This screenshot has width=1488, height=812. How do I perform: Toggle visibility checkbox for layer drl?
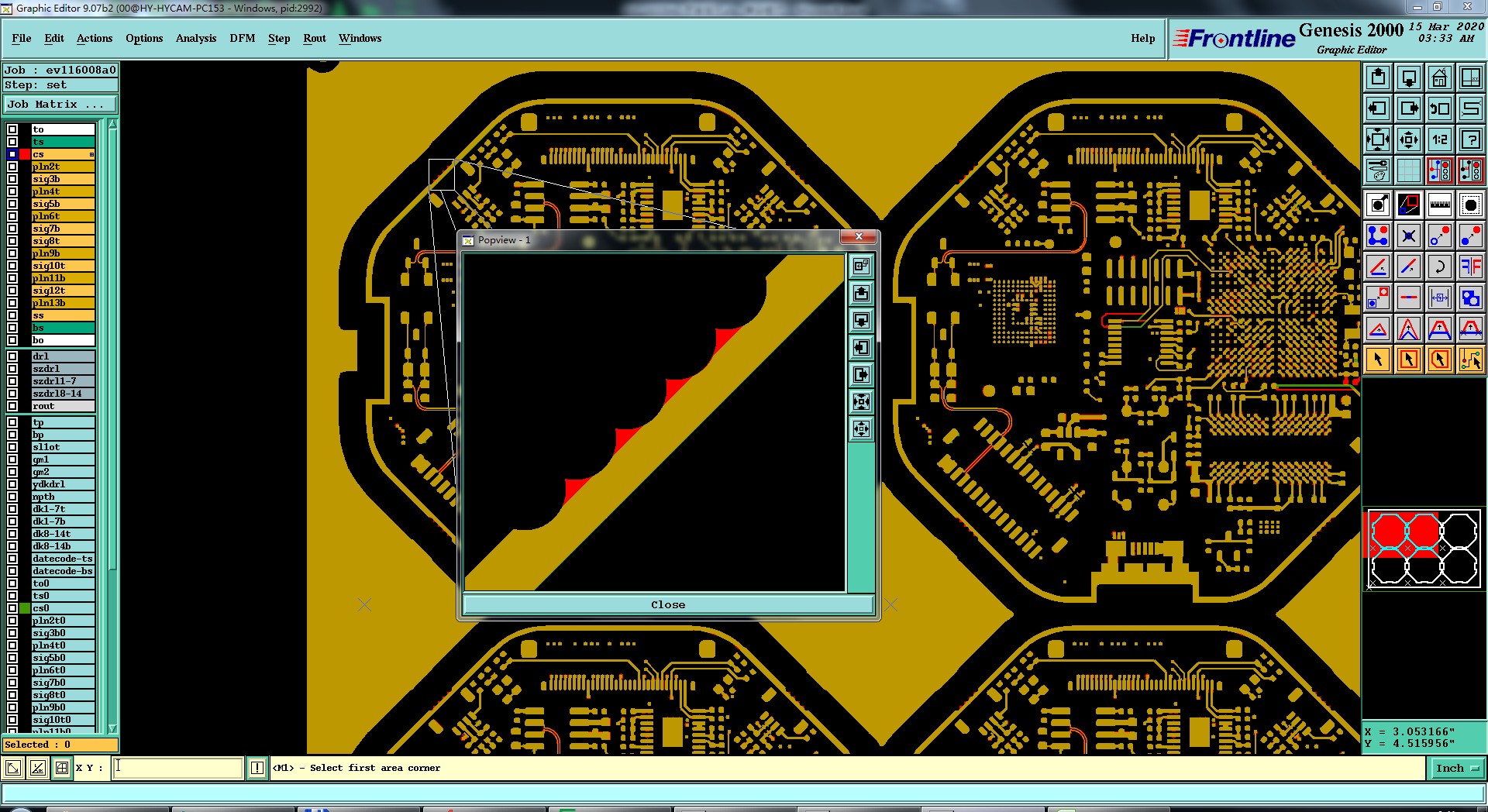click(x=12, y=356)
